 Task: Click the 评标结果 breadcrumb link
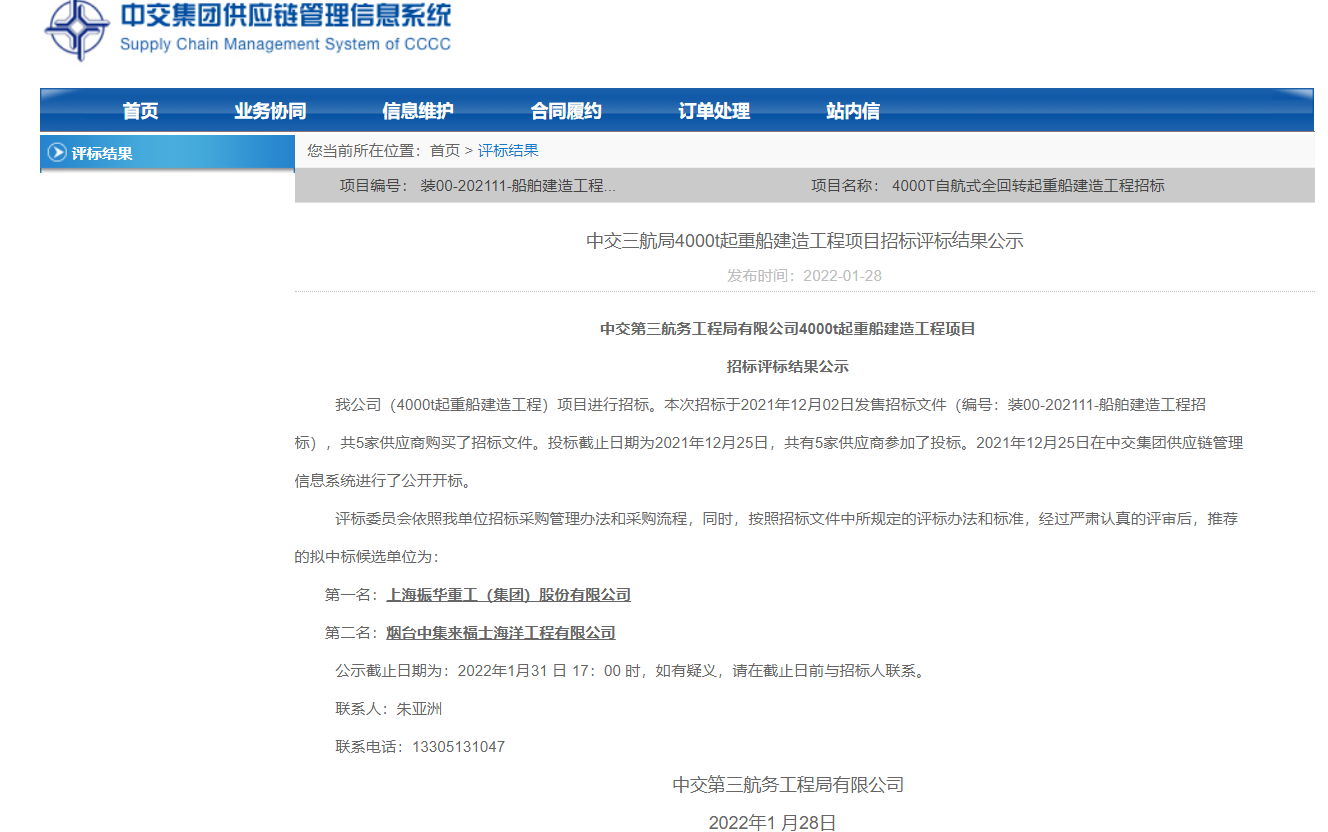(508, 150)
